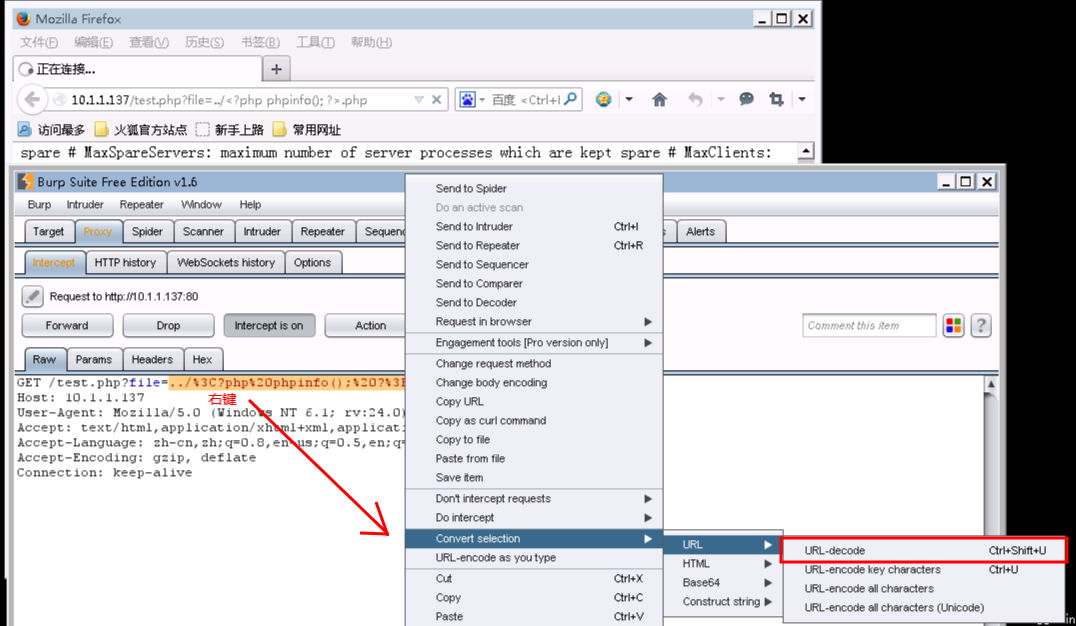This screenshot has height=626, width=1076.
Task: Click request pane scrollbar up arrow
Action: (x=991, y=384)
